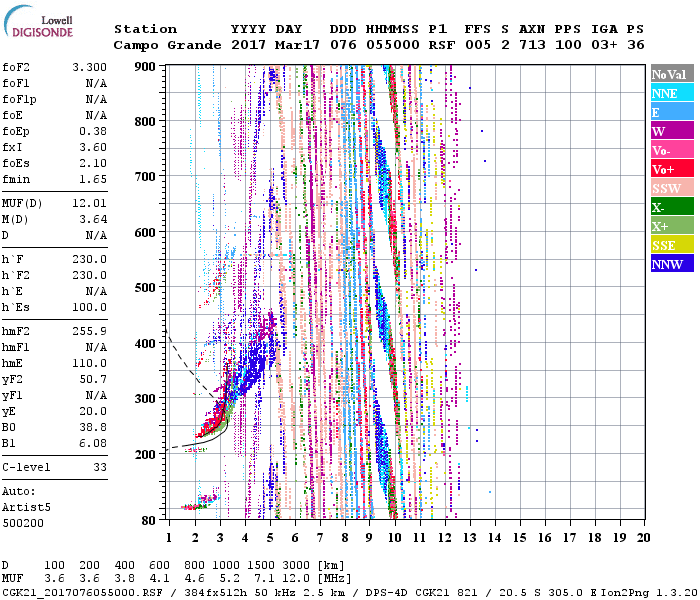Click the B0 value 38.8
This screenshot has width=700, height=600.
[93, 428]
